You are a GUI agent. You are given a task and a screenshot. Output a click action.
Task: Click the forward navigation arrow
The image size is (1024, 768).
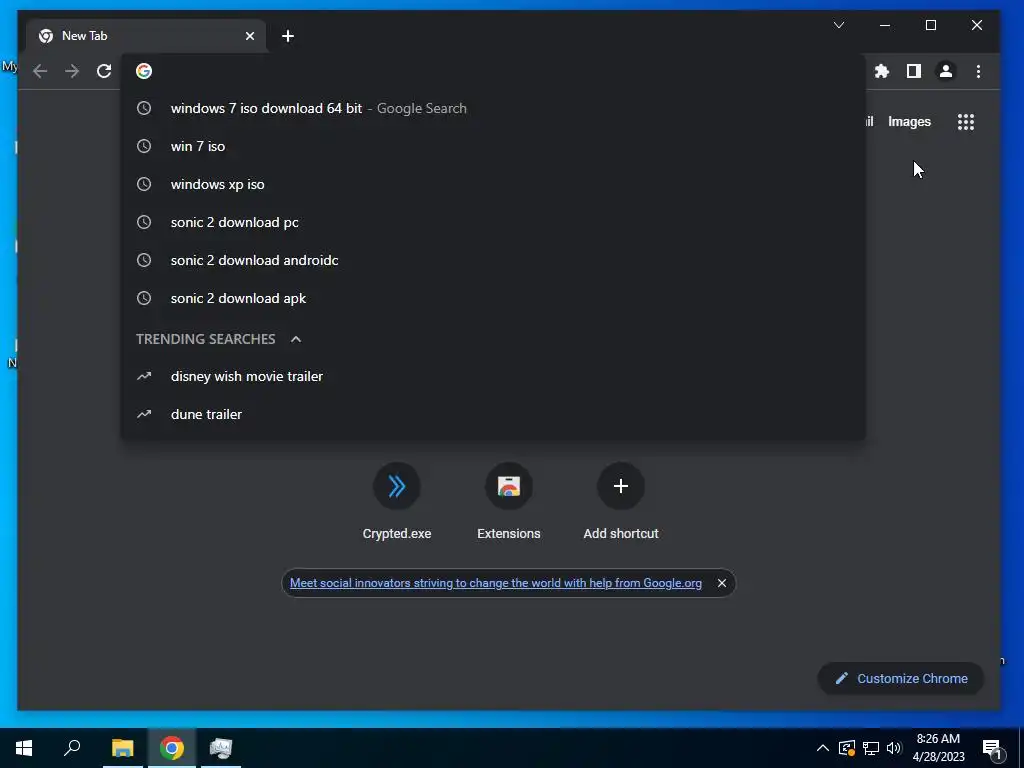[72, 71]
